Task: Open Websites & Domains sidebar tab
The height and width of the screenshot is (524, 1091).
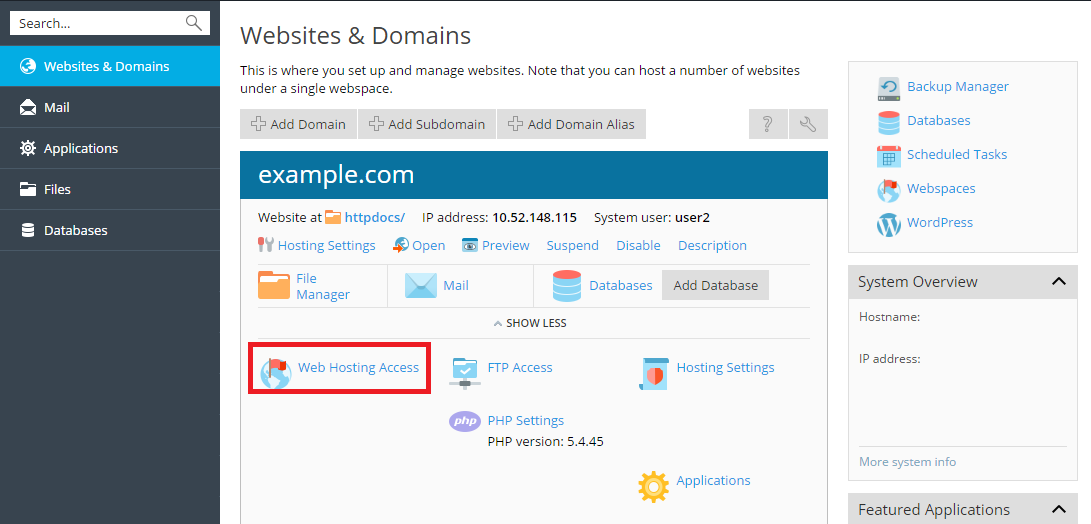Action: (110, 67)
